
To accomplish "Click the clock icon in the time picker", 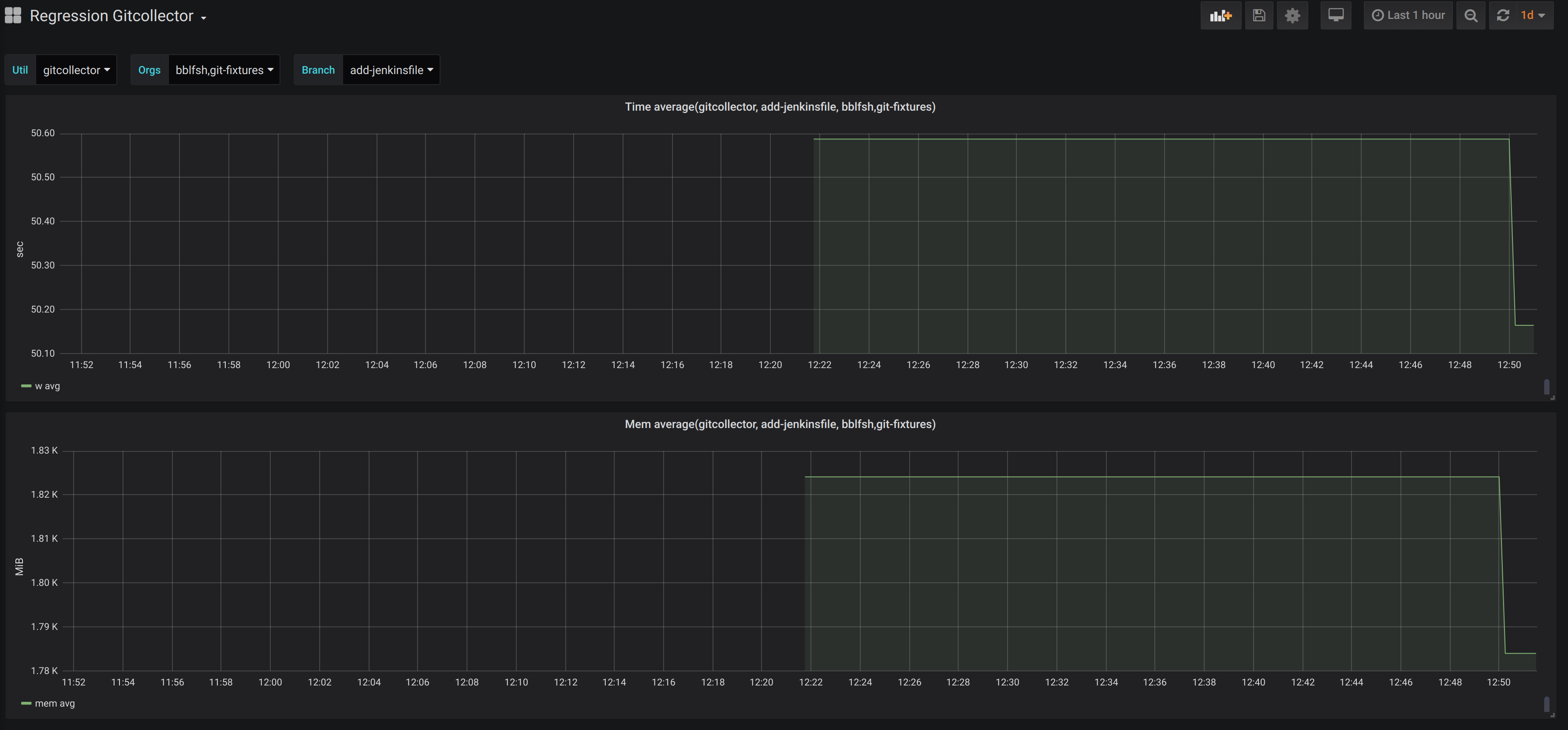I will (1378, 16).
